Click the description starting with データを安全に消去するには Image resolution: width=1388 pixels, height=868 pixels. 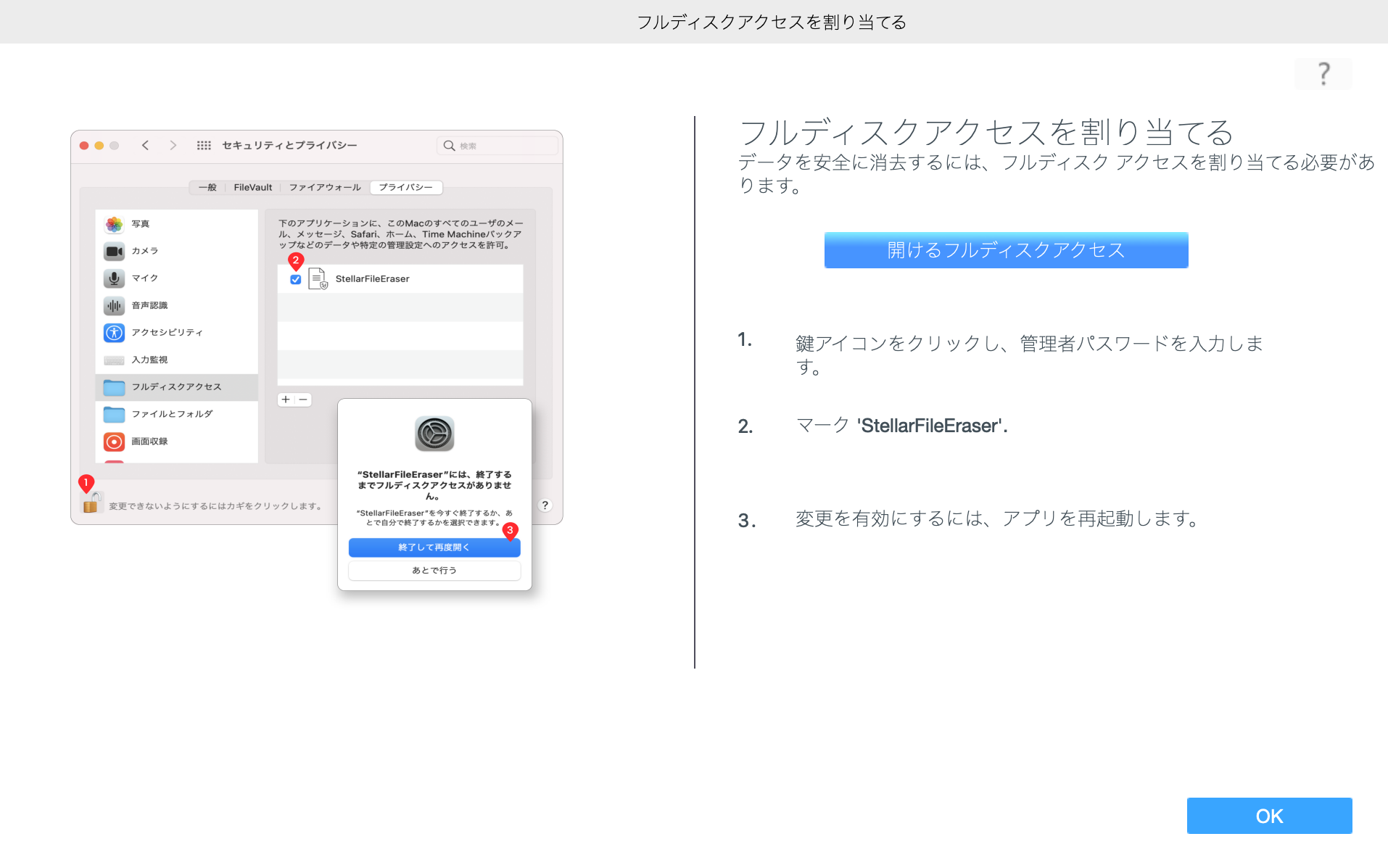tap(1057, 174)
